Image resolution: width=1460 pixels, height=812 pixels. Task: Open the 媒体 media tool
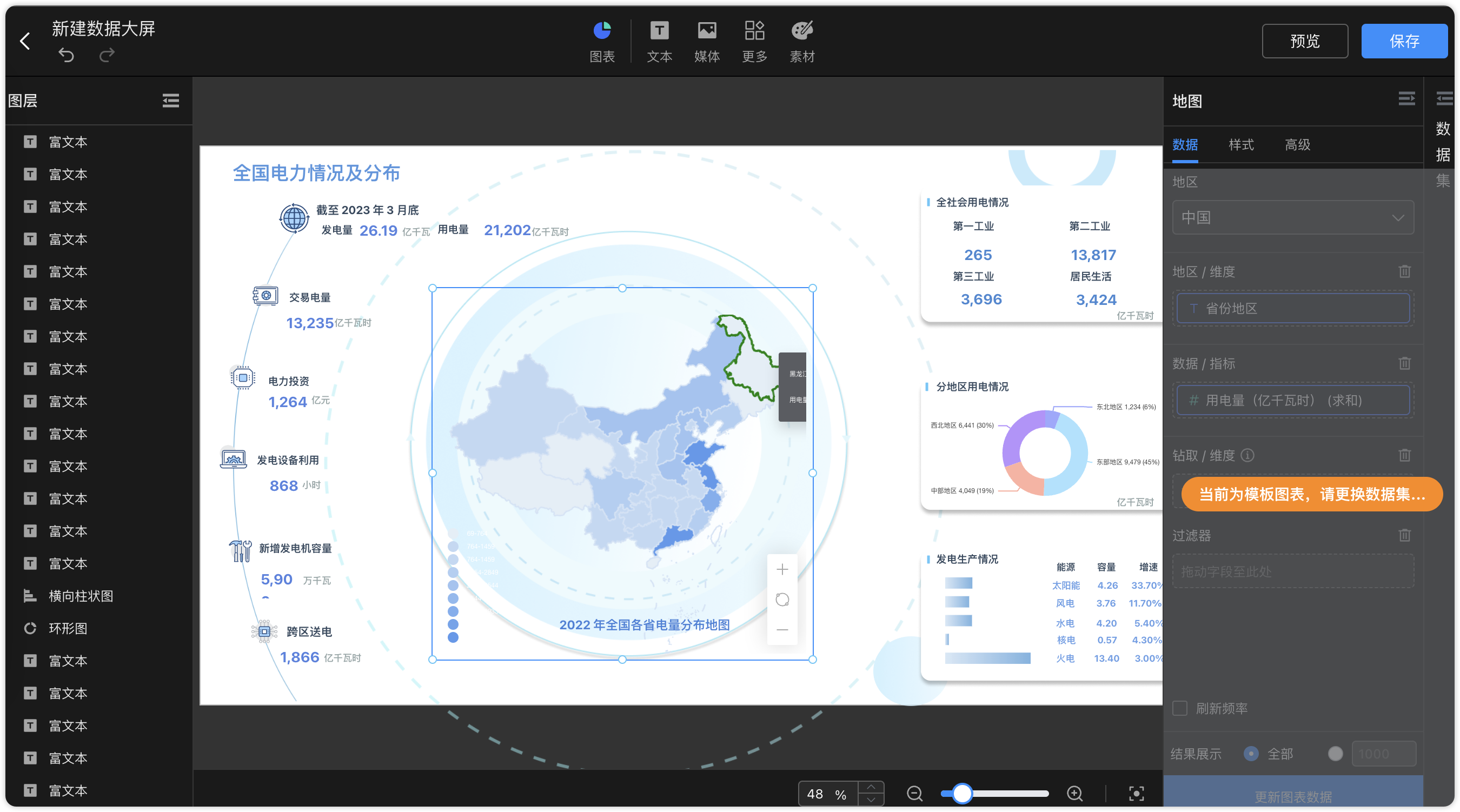707,42
